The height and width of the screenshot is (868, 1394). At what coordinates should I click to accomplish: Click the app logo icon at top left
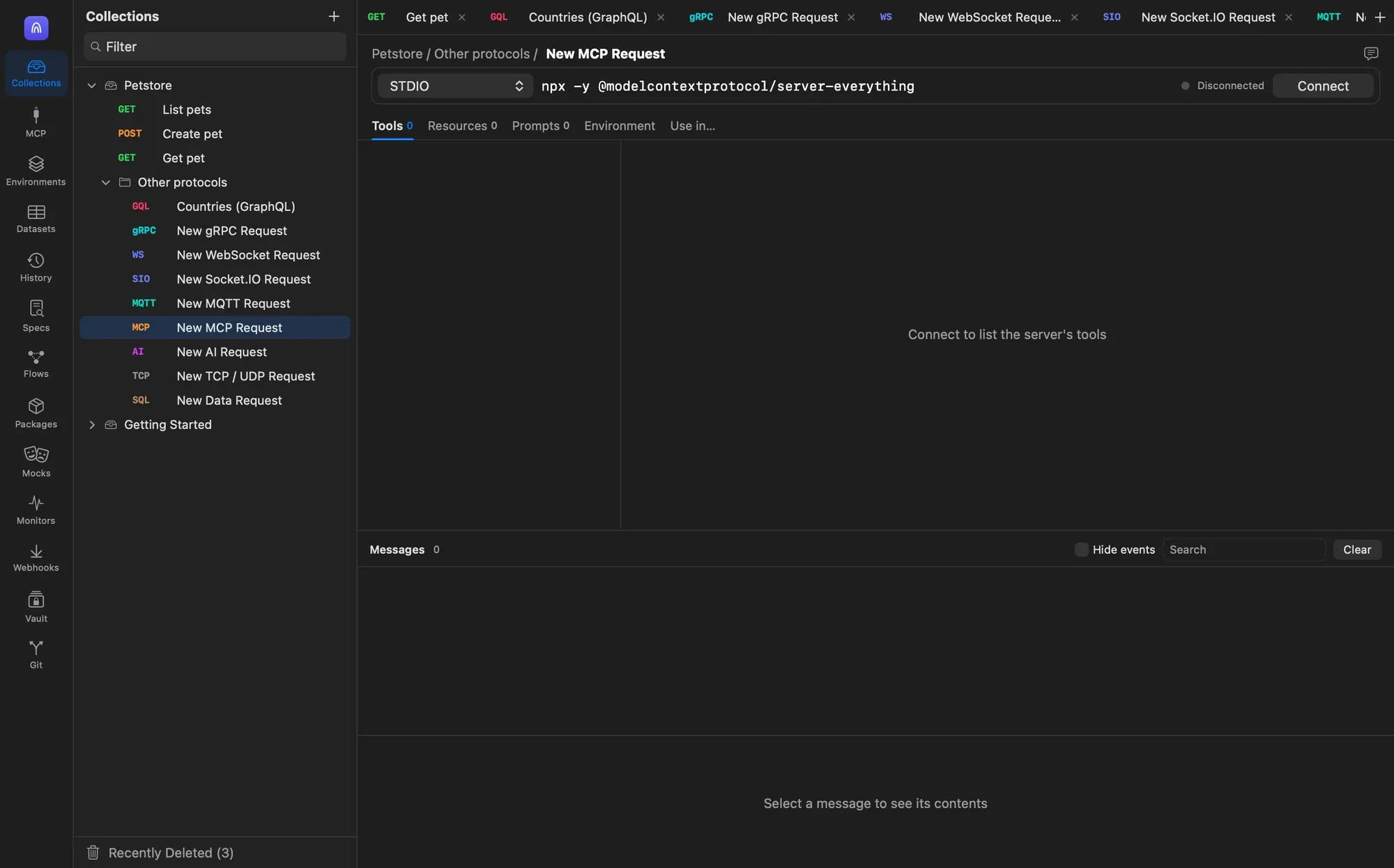[36, 28]
